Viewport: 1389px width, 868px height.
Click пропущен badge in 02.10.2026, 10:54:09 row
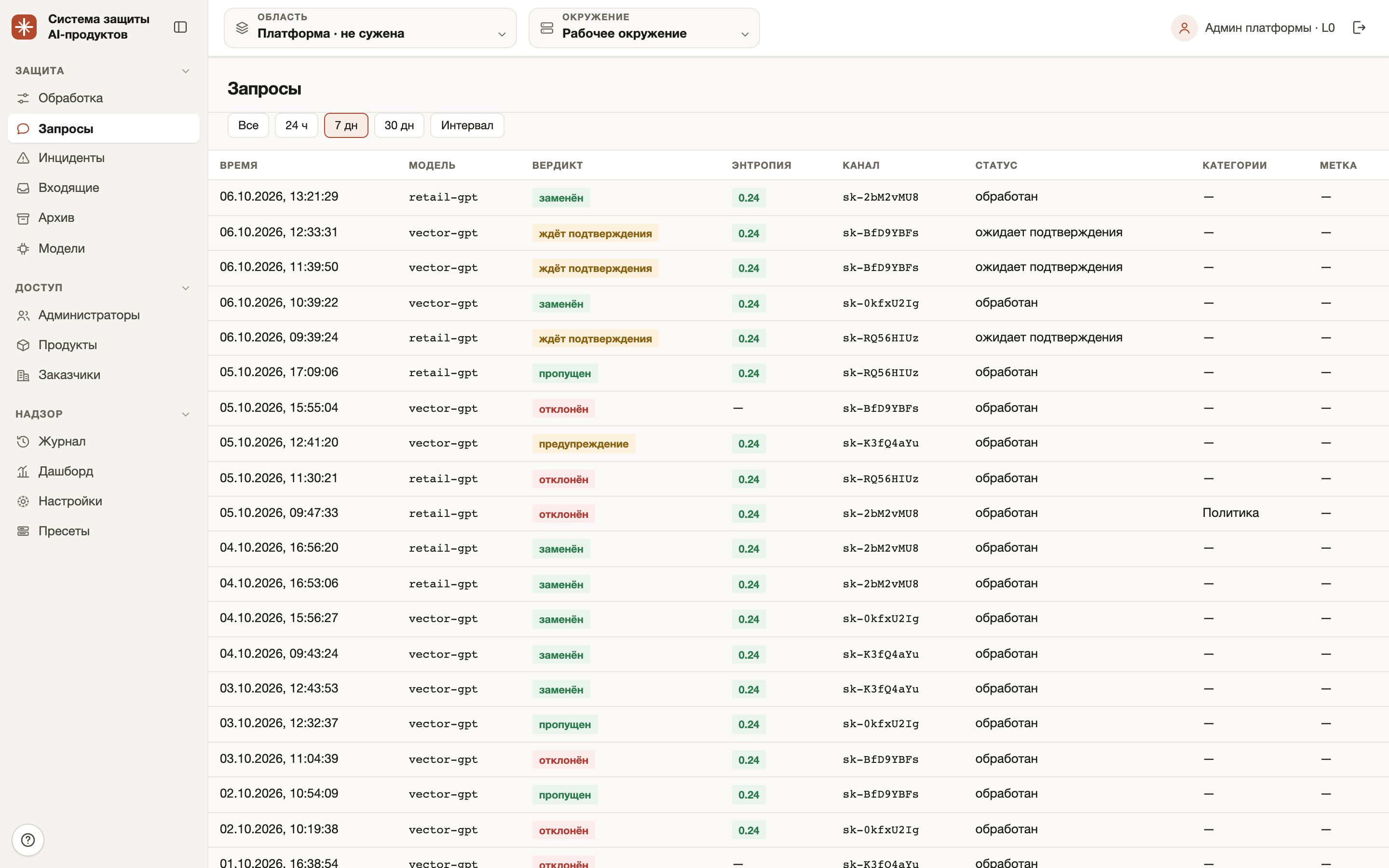pos(565,795)
